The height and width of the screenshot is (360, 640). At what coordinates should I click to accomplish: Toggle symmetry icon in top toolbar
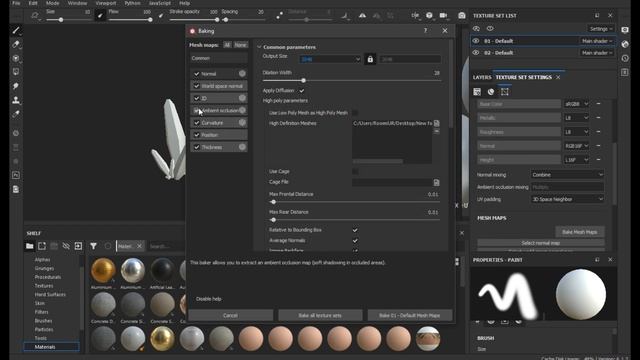[362, 16]
